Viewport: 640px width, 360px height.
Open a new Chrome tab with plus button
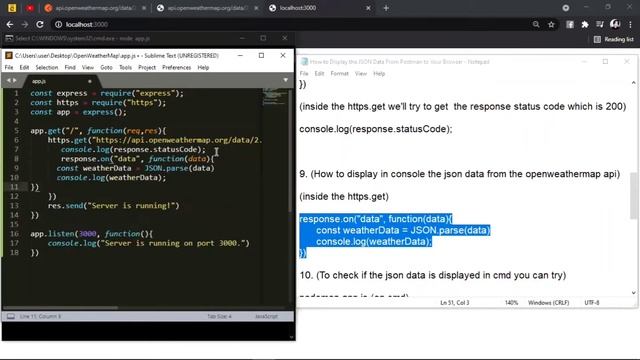click(386, 8)
